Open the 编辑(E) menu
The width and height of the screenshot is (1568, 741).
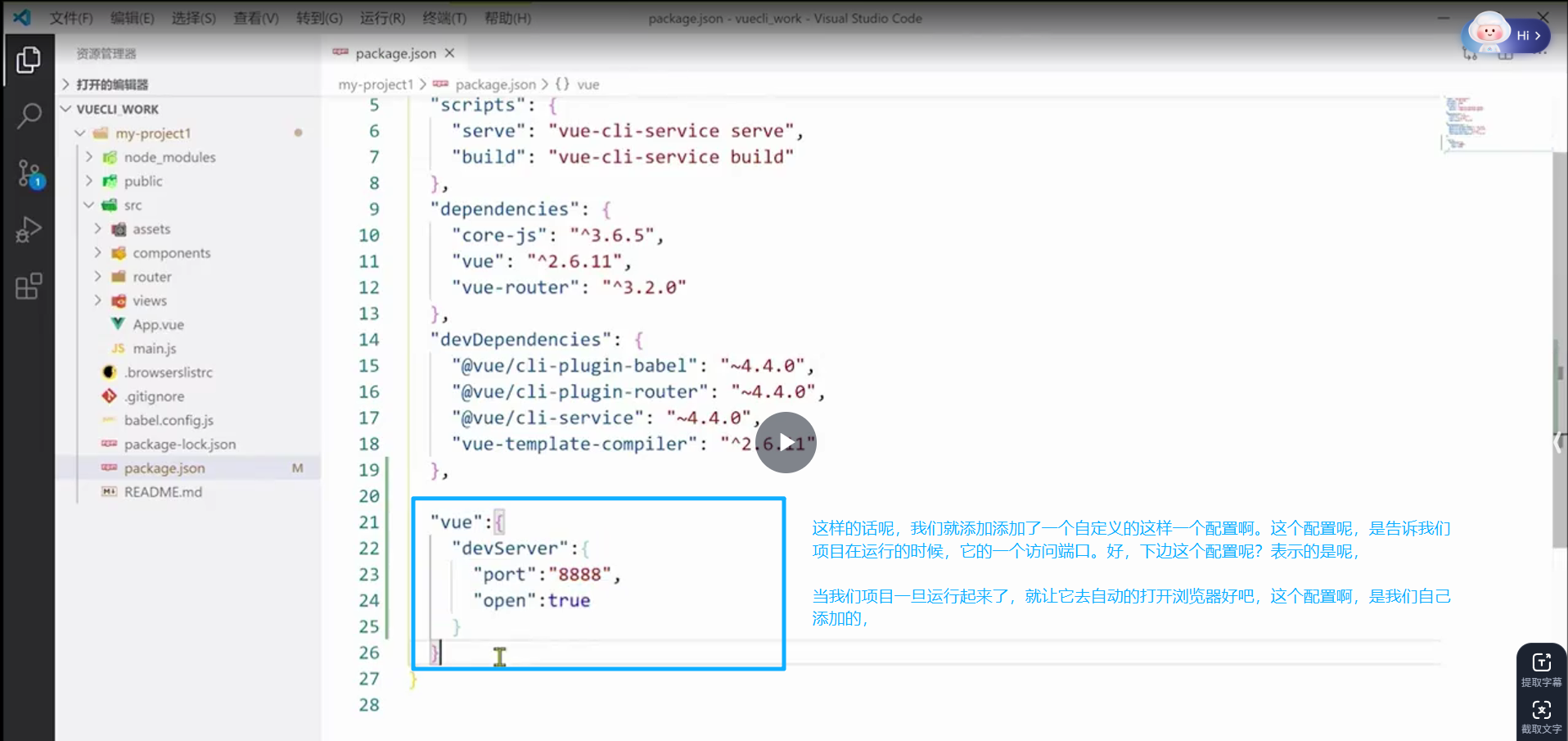(132, 18)
